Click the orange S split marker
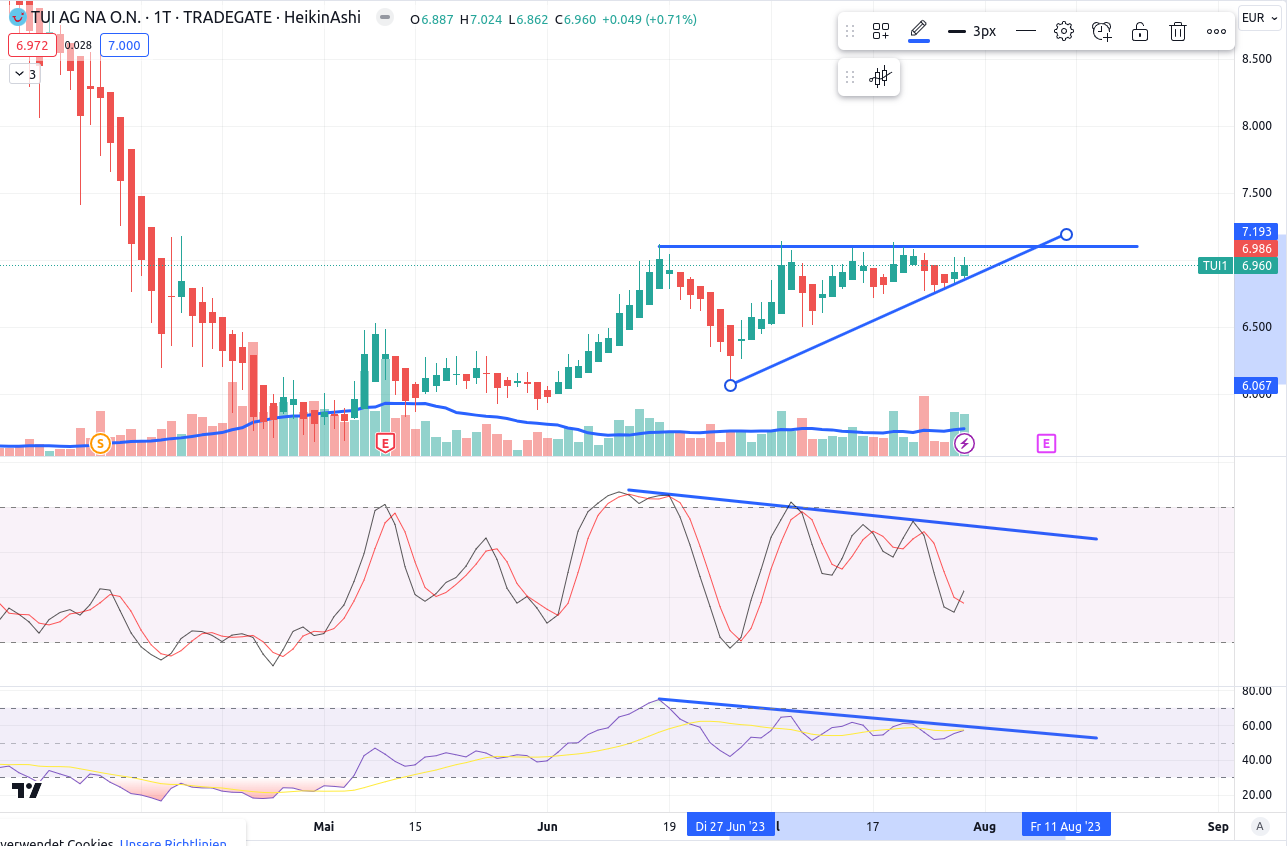The width and height of the screenshot is (1287, 846). (x=99, y=443)
